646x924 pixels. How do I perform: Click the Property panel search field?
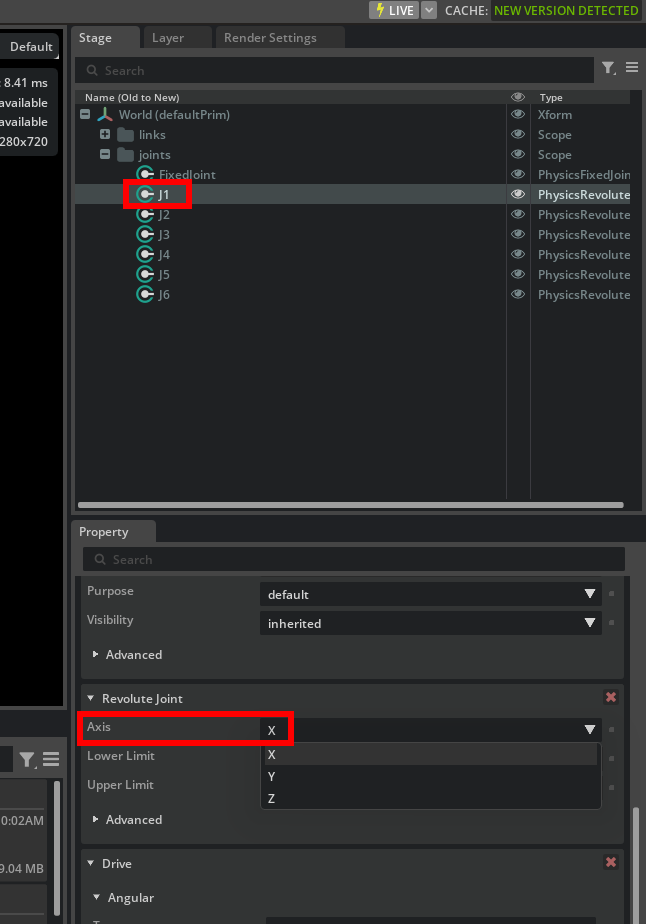353,560
